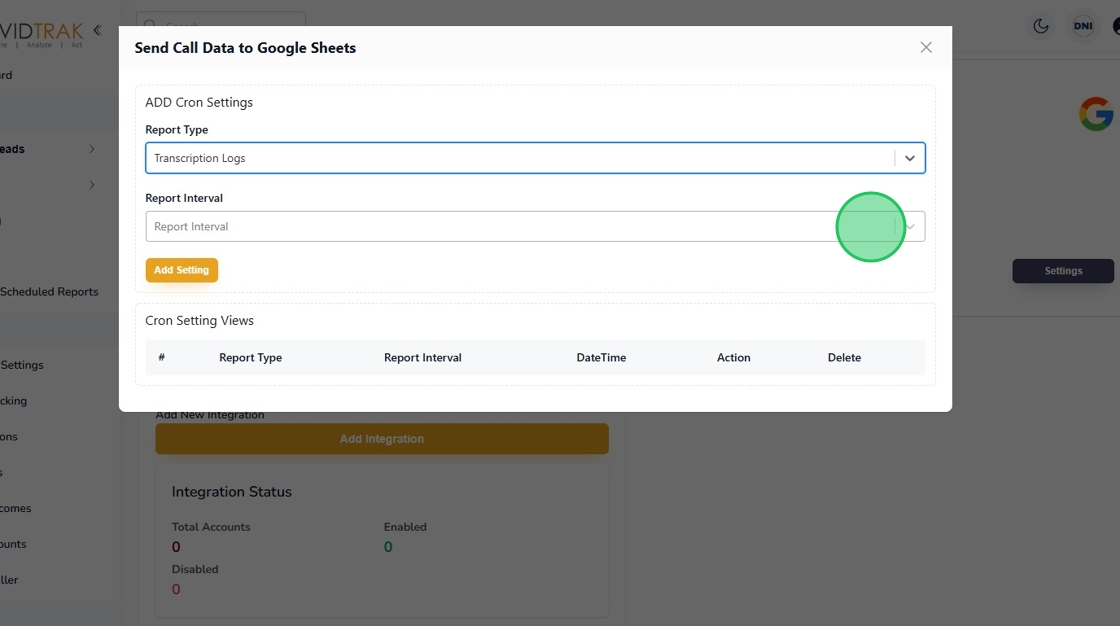The image size is (1120, 626).
Task: Open the Report Interval dropdown
Action: tap(520, 227)
